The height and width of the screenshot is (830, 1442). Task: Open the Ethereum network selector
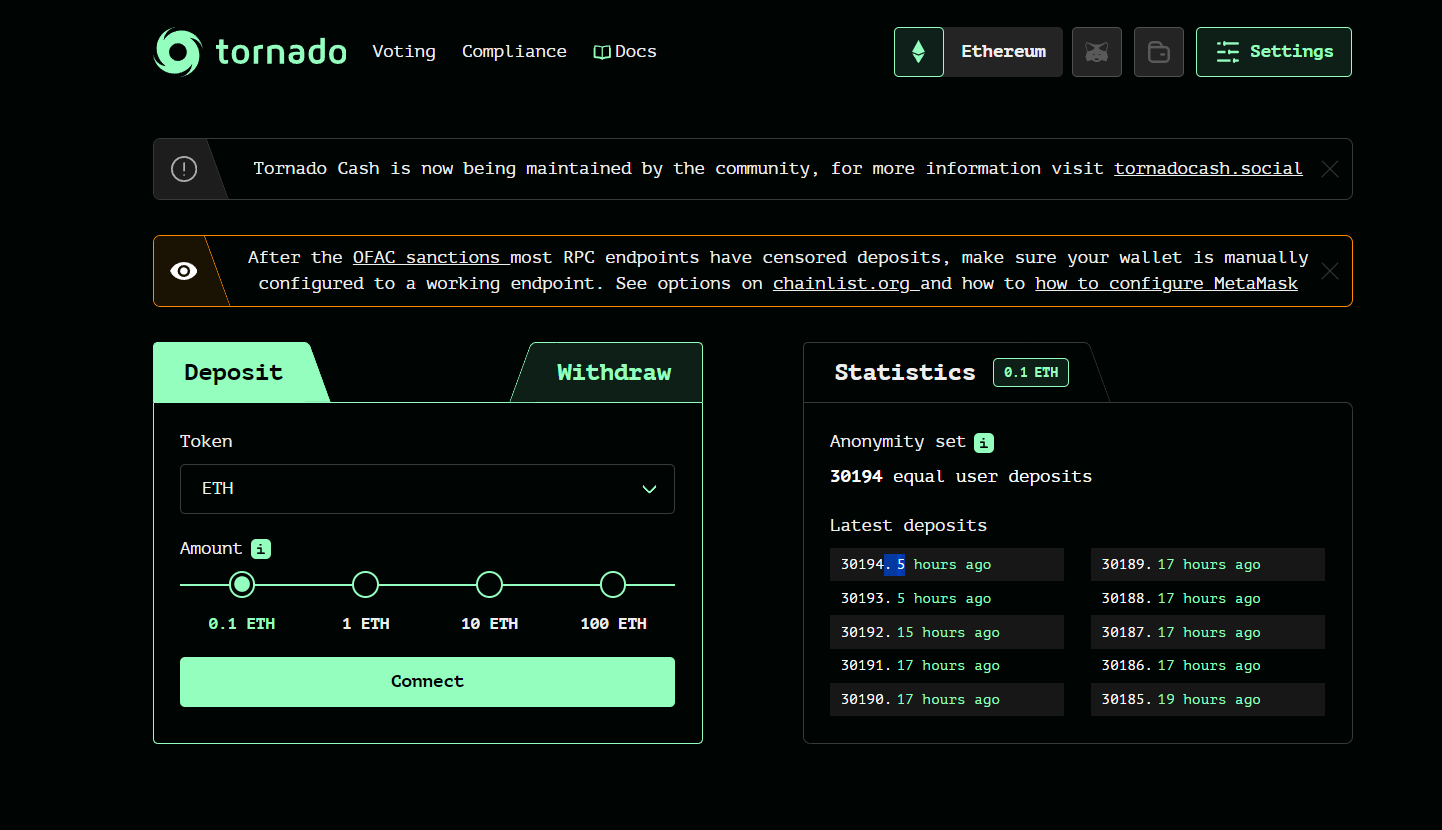(x=1003, y=51)
